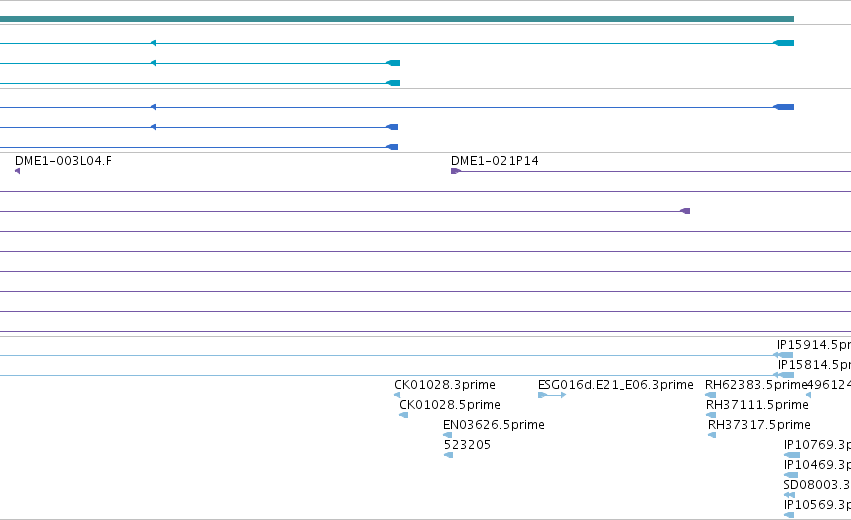Select the glyph beneath IP10569.3p
Screen dimensions: 851x520
tap(789, 515)
